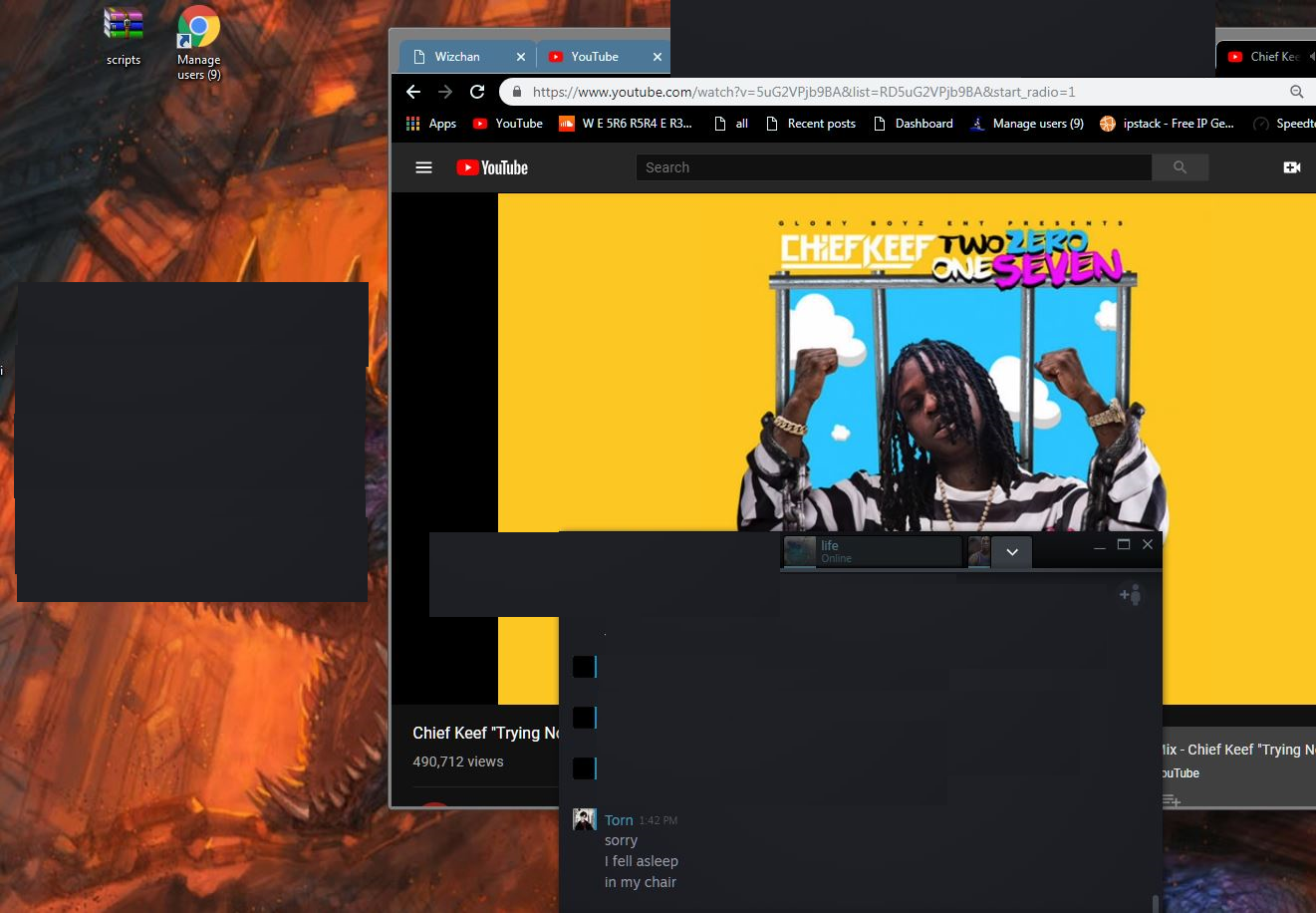This screenshot has height=913, width=1316.
Task: Select the 'life' chat tab
Action: point(872,551)
